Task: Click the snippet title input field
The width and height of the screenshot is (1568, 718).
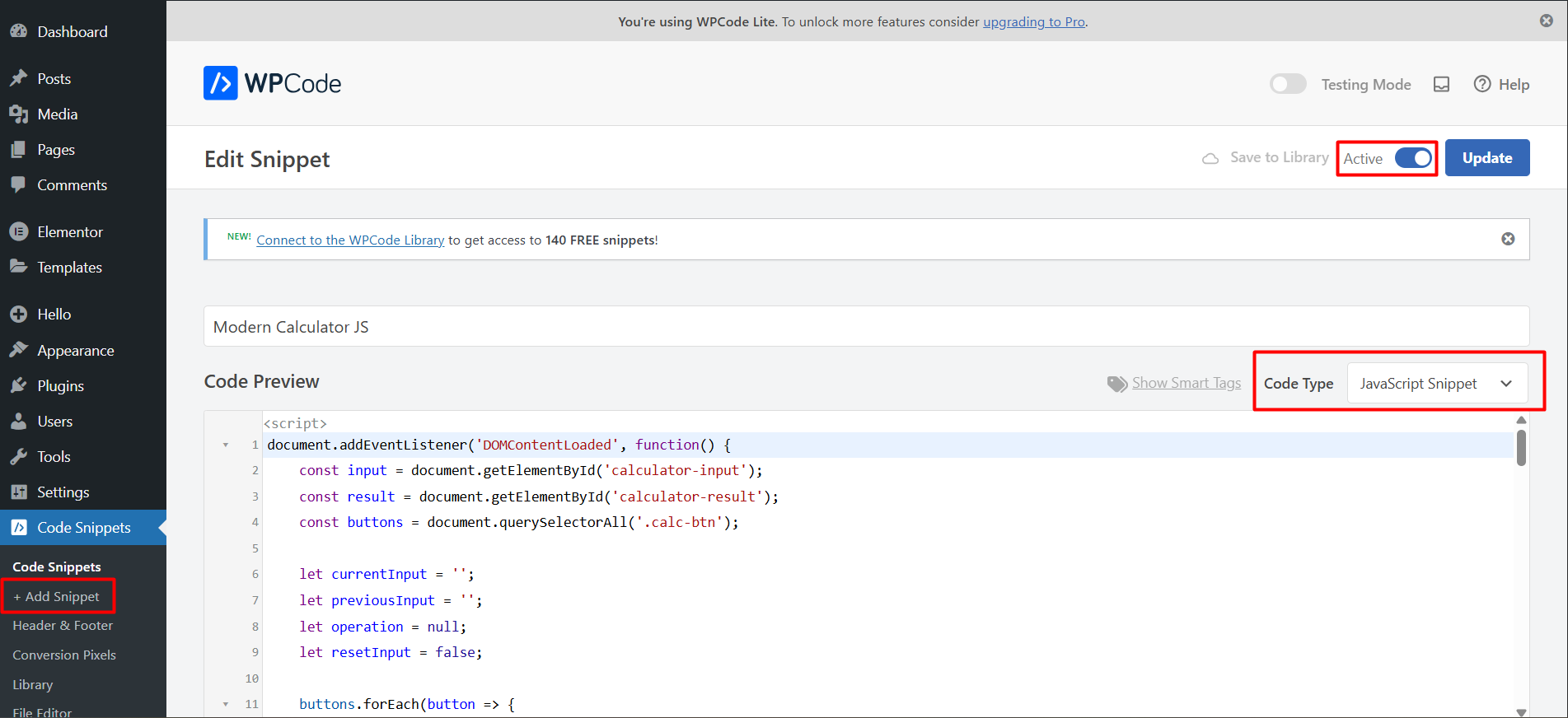Action: [866, 326]
